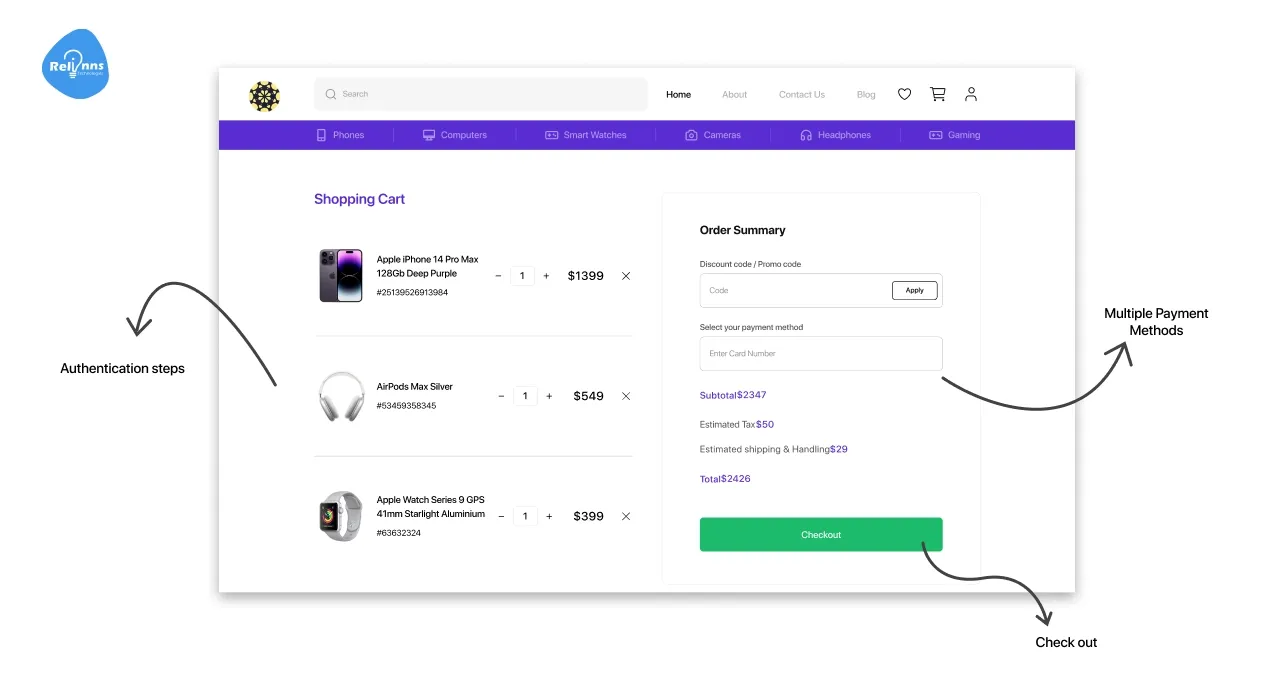Viewport: 1280px width, 686px height.
Task: Open the Blog page from the navigation
Action: point(865,93)
